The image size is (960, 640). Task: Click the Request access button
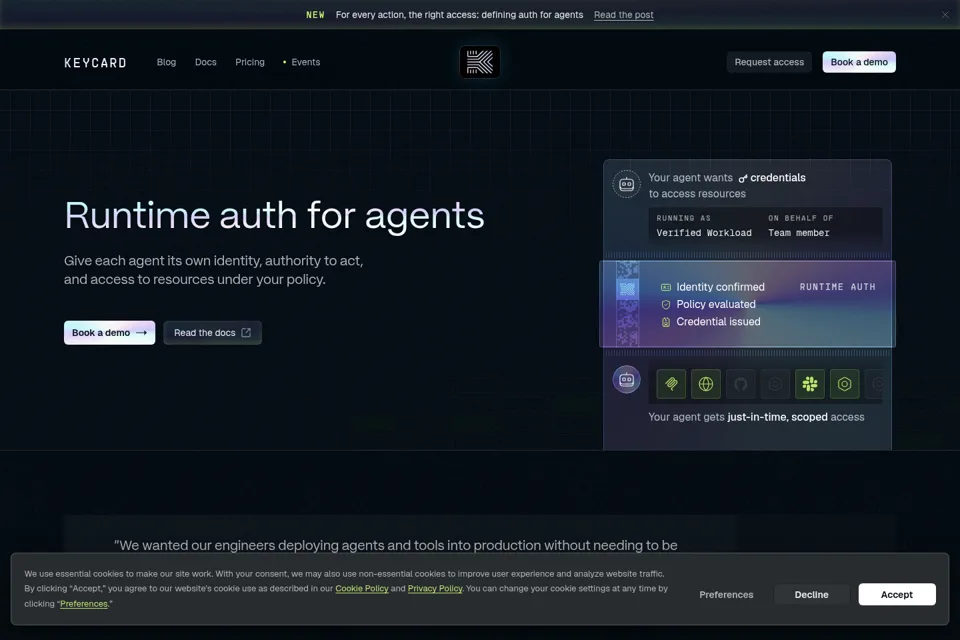769,62
